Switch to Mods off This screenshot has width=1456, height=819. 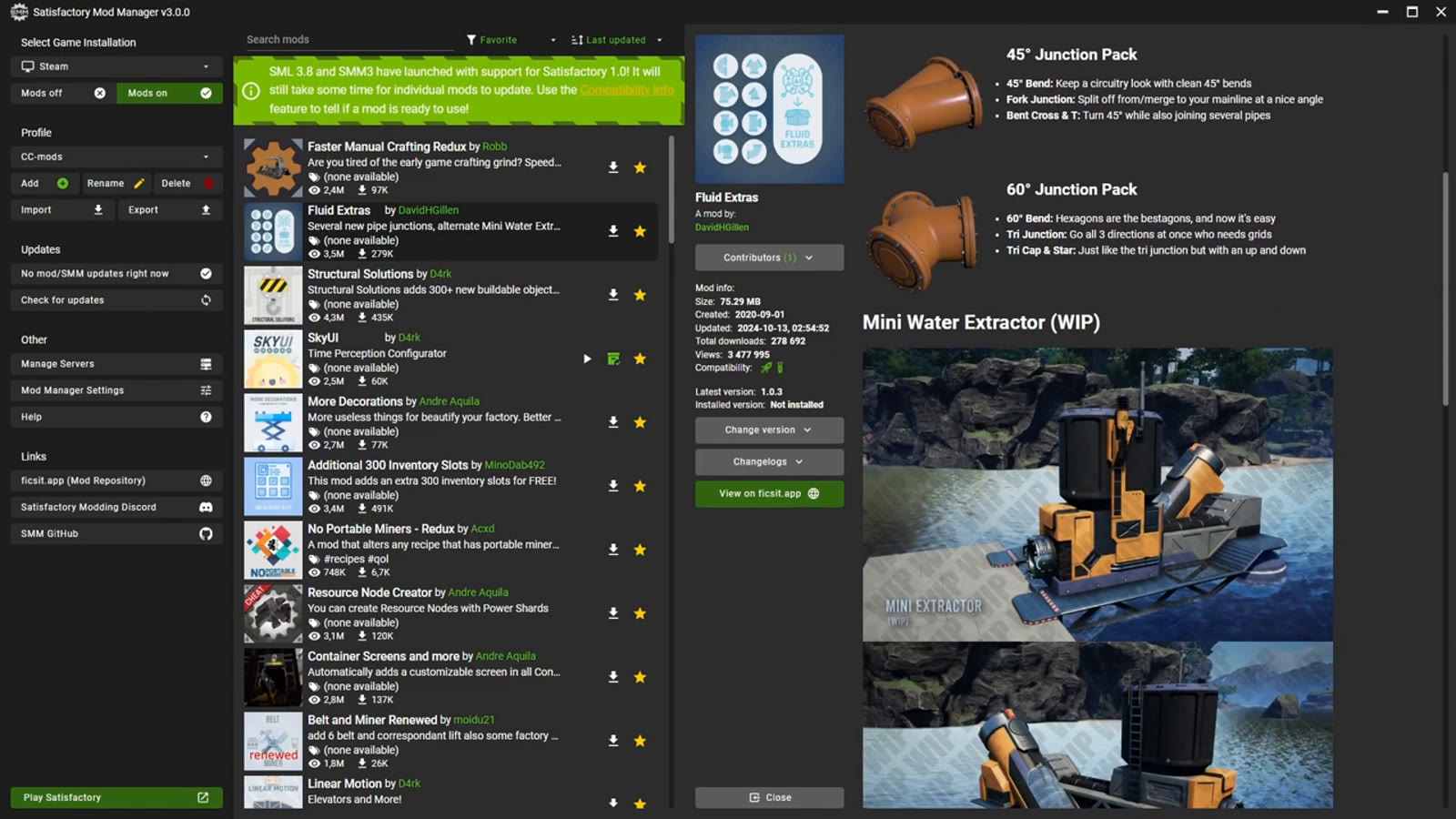(x=63, y=93)
